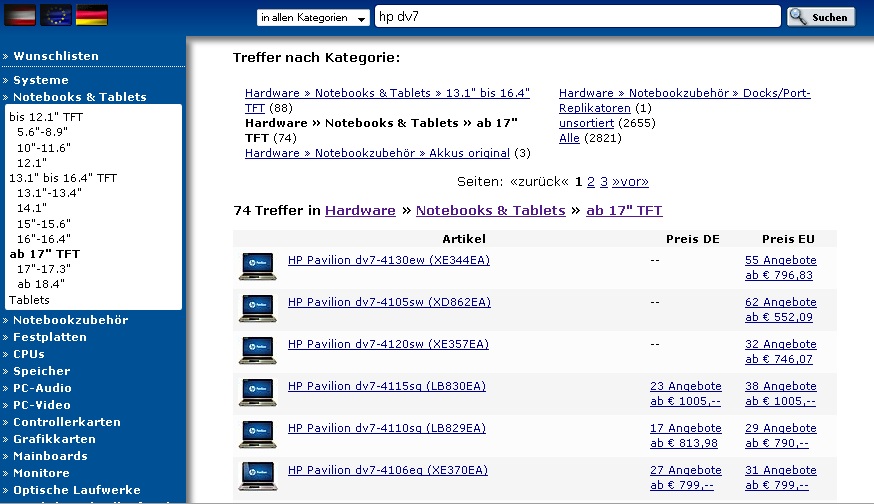Viewport: 874px width, 504px height.
Task: Open HP Pavilion dv7-4120sw (XE357EA) link
Action: click(x=388, y=344)
